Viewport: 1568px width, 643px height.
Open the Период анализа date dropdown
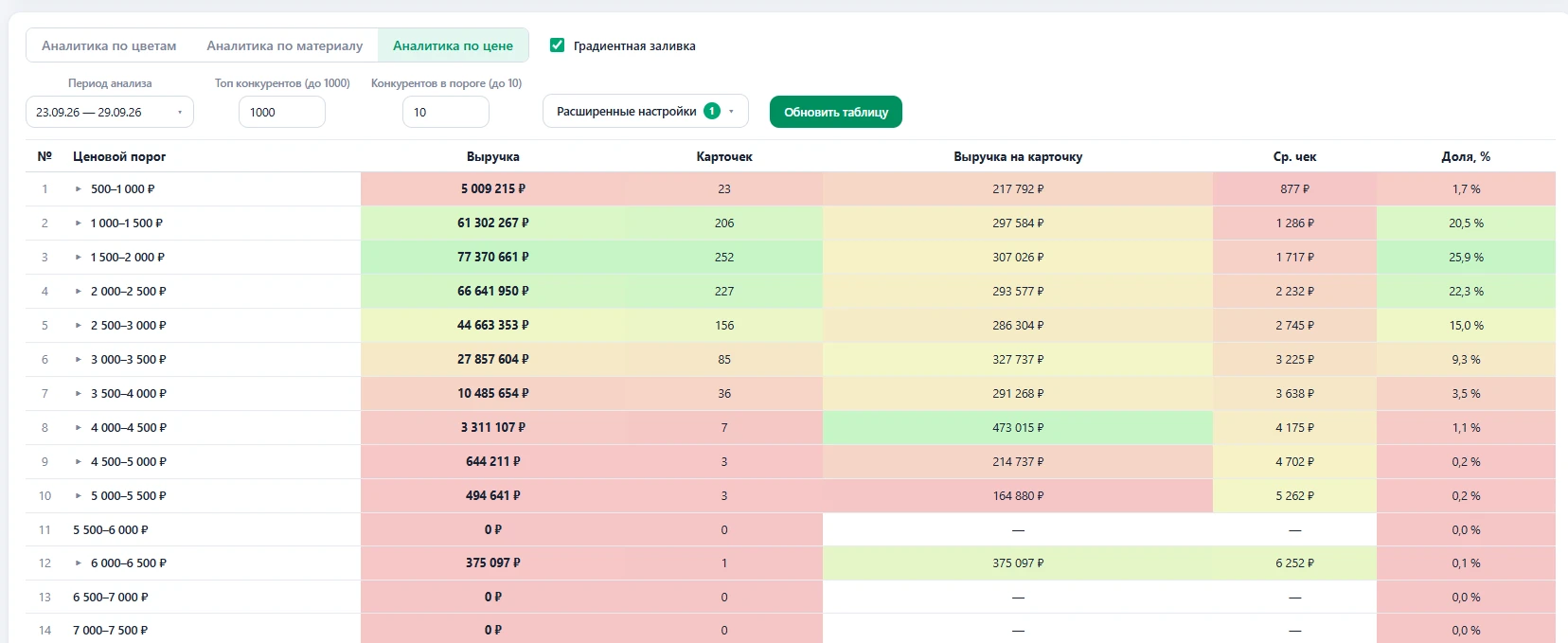110,112
